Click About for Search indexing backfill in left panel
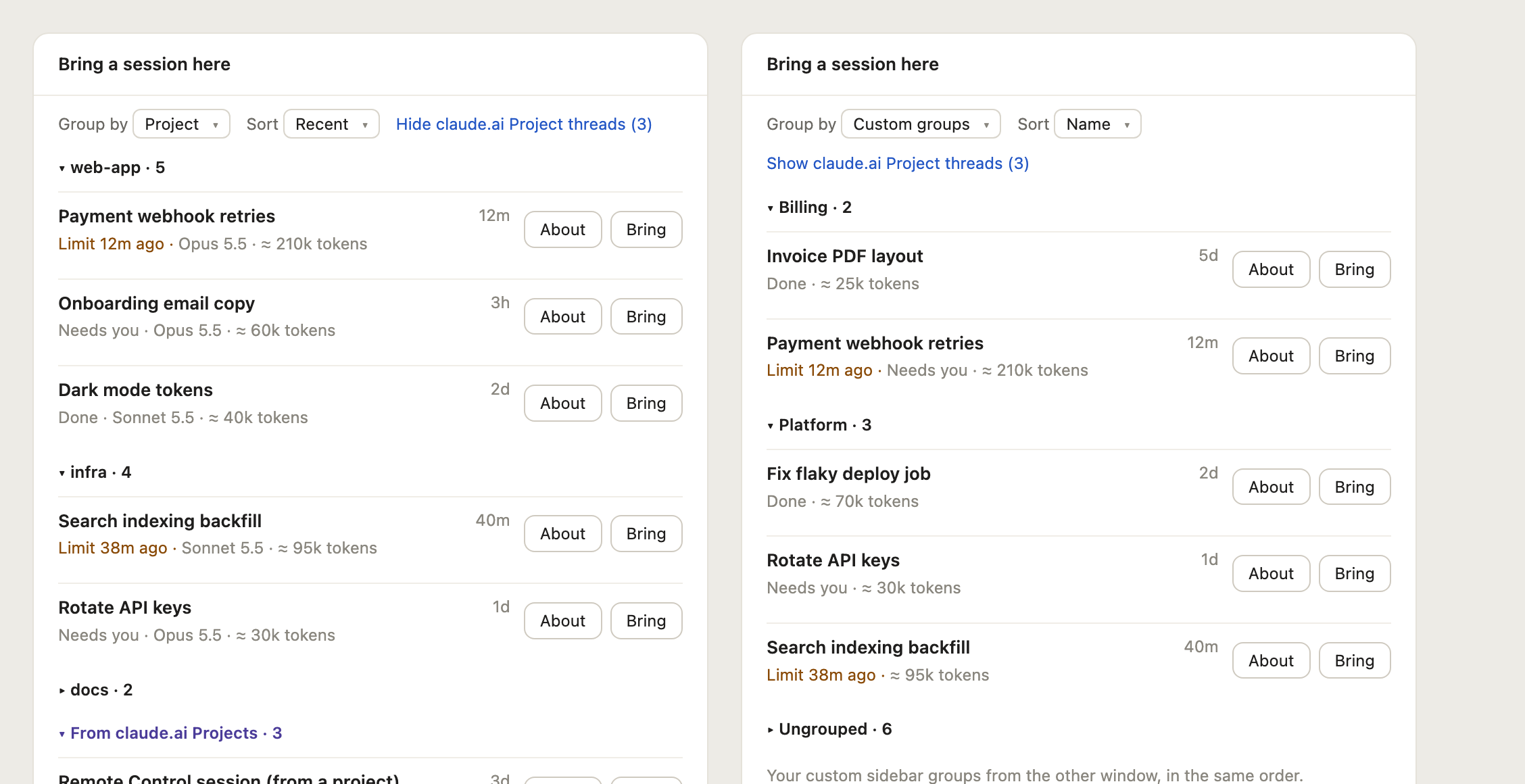Screen dimensions: 1525x784 point(563,534)
